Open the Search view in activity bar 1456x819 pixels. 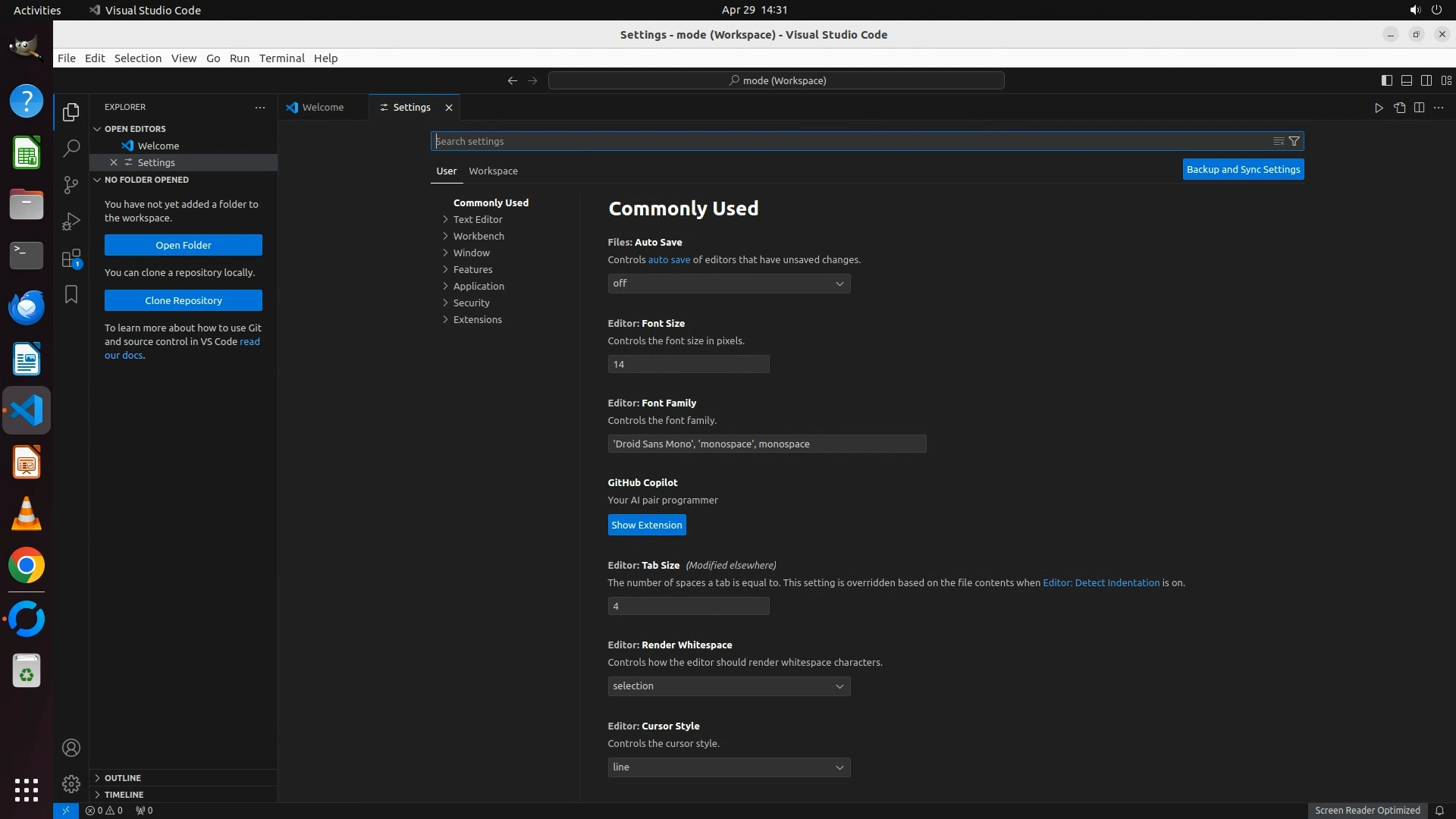point(71,148)
